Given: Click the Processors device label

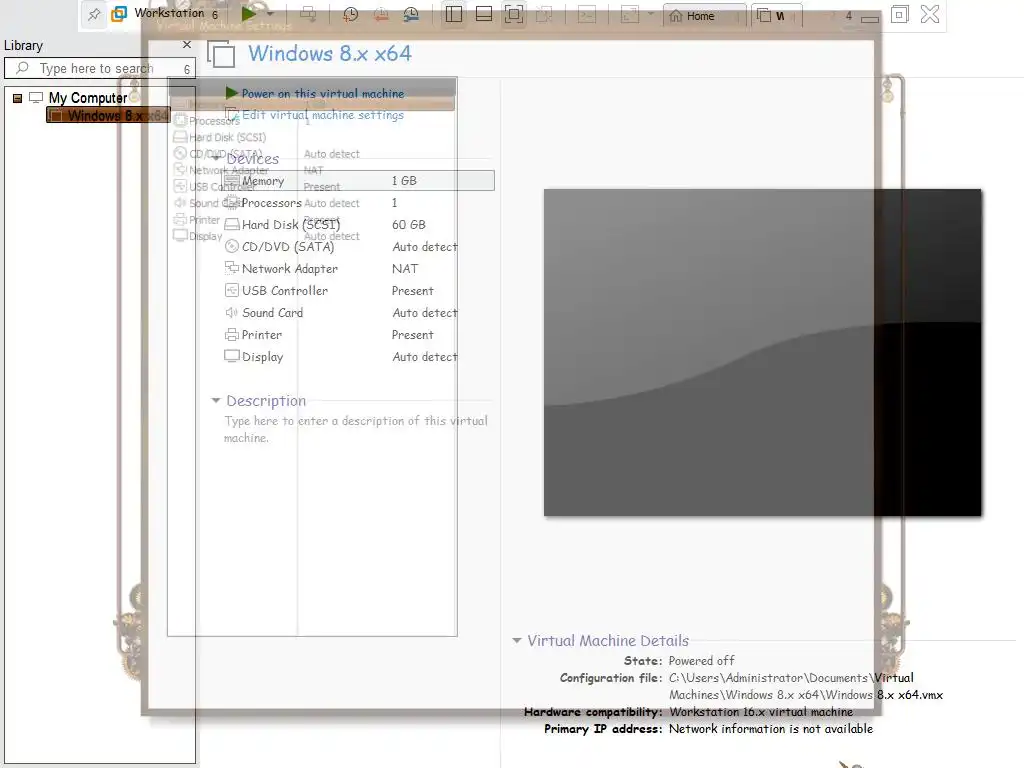Looking at the screenshot, I should pyautogui.click(x=272, y=203).
